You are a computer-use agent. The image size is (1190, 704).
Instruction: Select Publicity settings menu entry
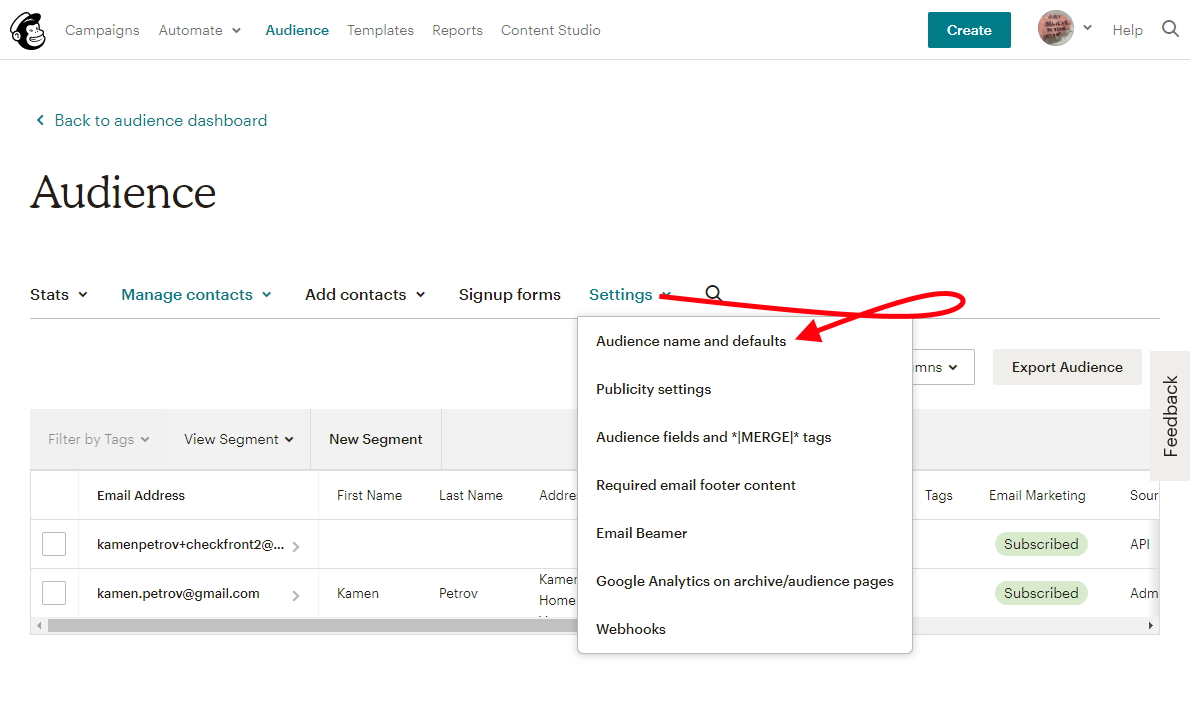653,389
